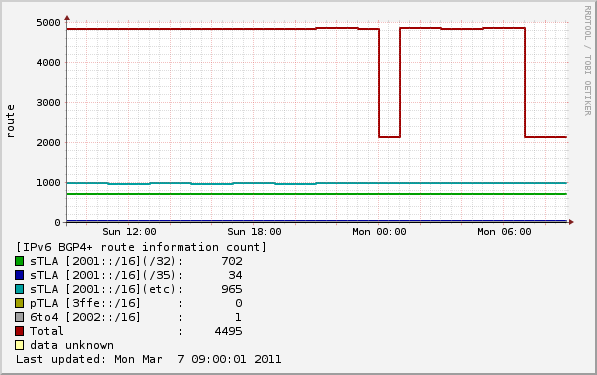This screenshot has height=375, width=597.
Task: Click the teal sTLA etc legend swatch
Action: [19, 289]
